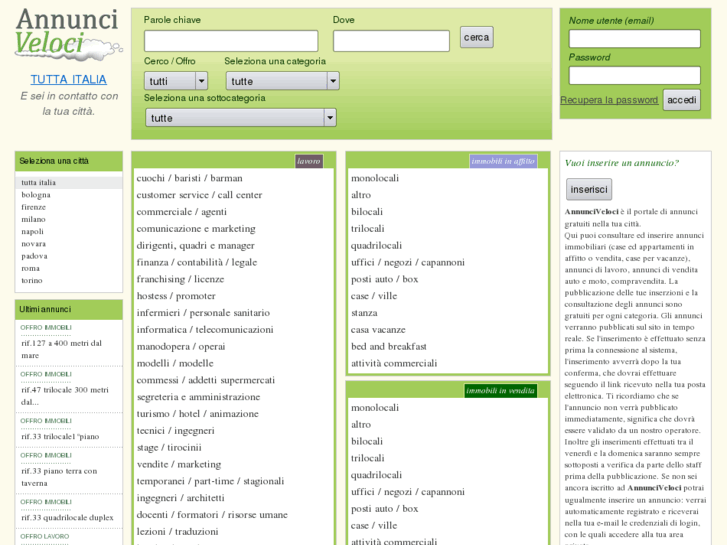Open segreteria e amministrazione category
The width and height of the screenshot is (727, 545).
coord(198,397)
